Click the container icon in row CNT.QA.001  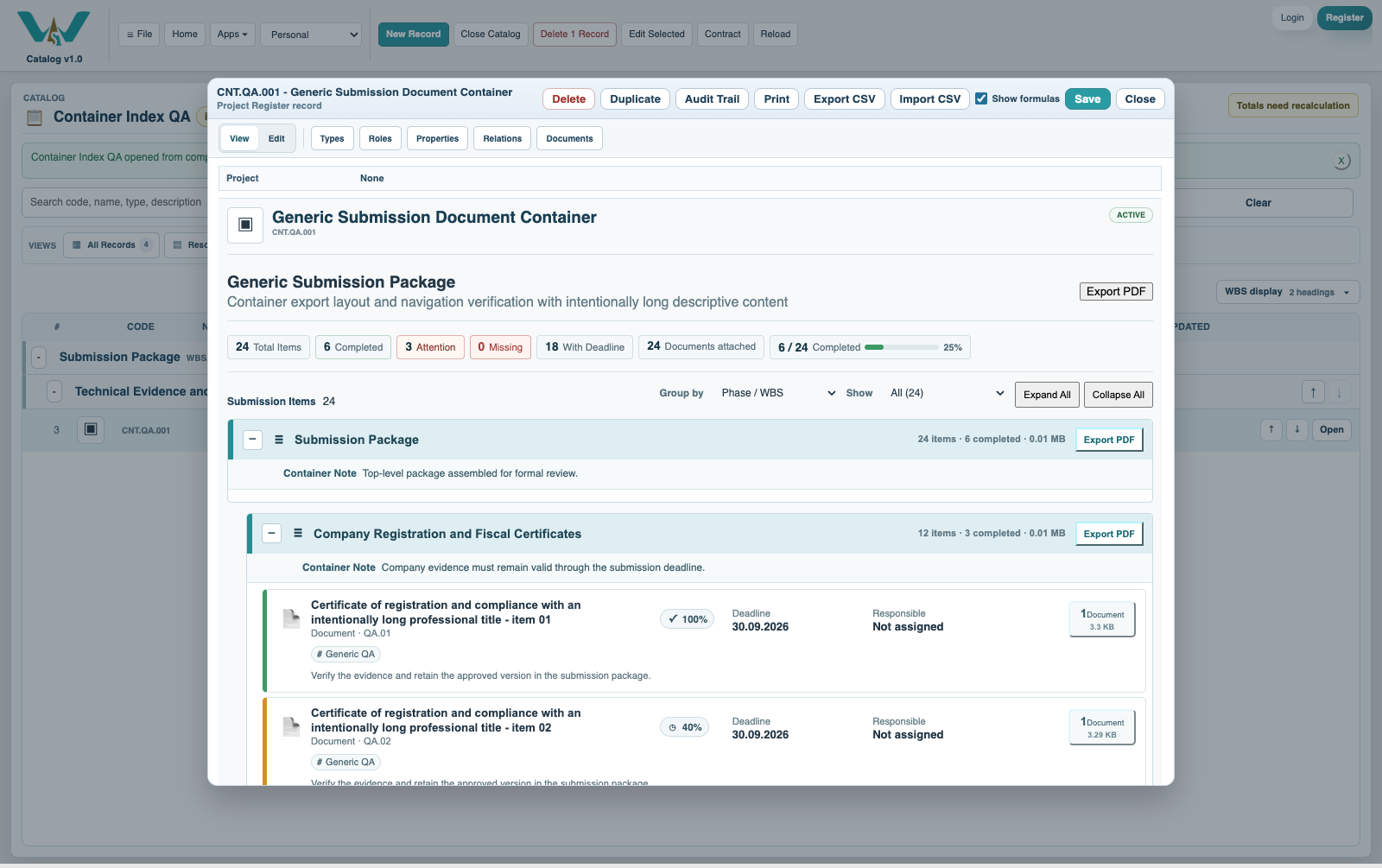point(91,429)
